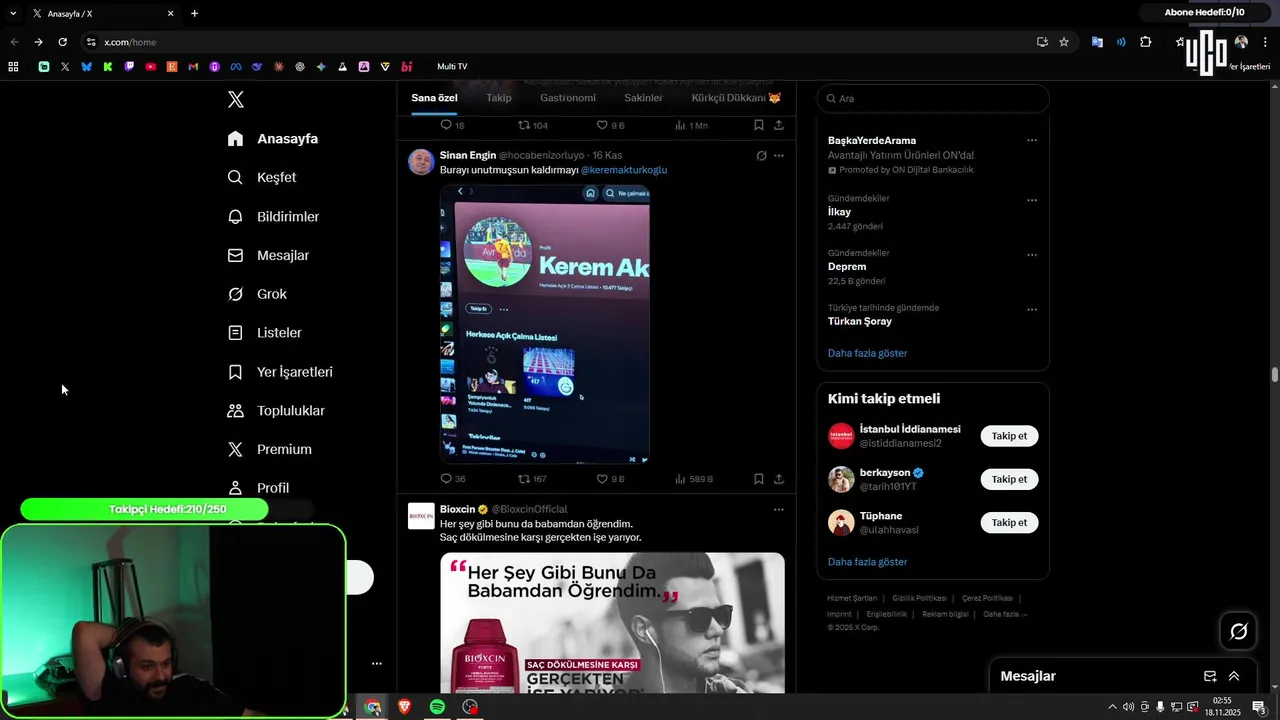Bookmark the top post with 18 replies
Image resolution: width=1280 pixels, height=720 pixels.
(x=759, y=125)
